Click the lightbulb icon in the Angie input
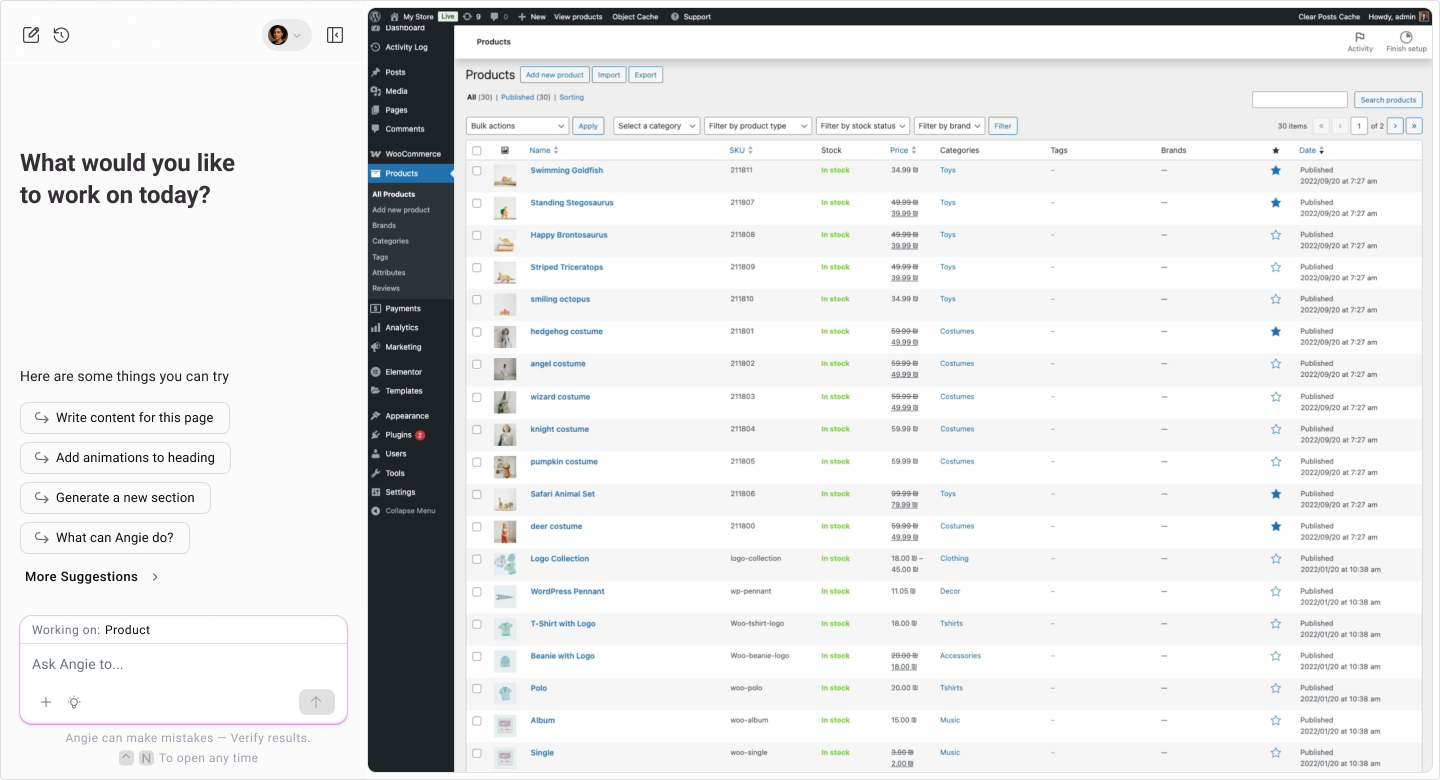The width and height of the screenshot is (1440, 780). [74, 702]
